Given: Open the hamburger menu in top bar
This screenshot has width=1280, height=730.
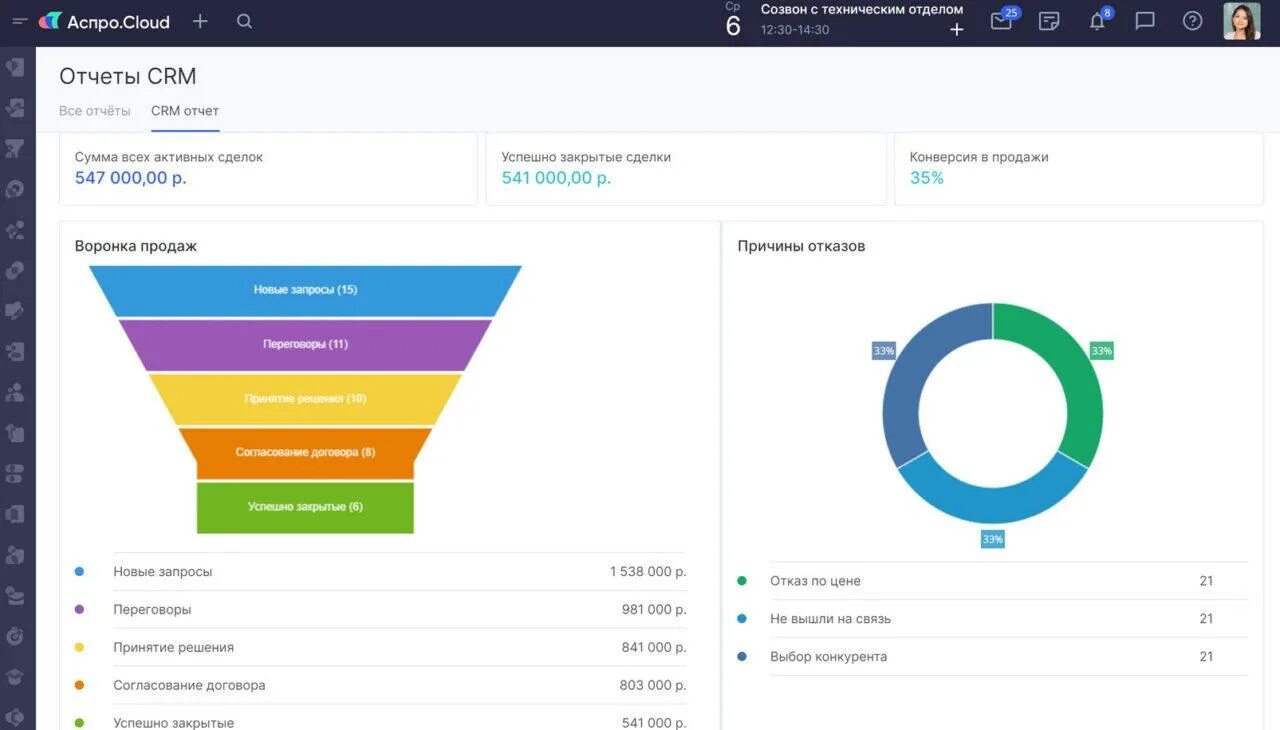Looking at the screenshot, I should tap(19, 21).
